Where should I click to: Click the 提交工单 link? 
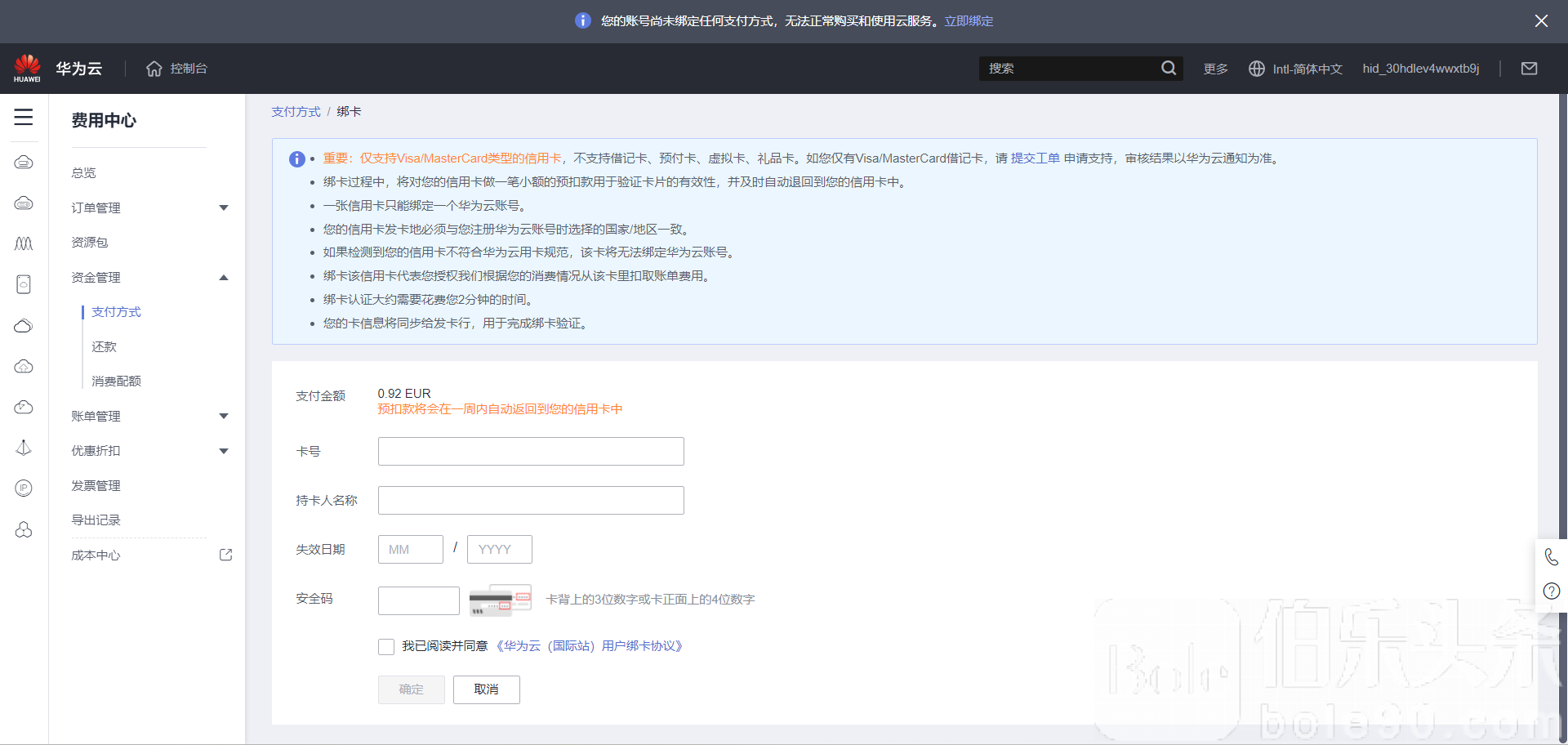click(x=1035, y=158)
